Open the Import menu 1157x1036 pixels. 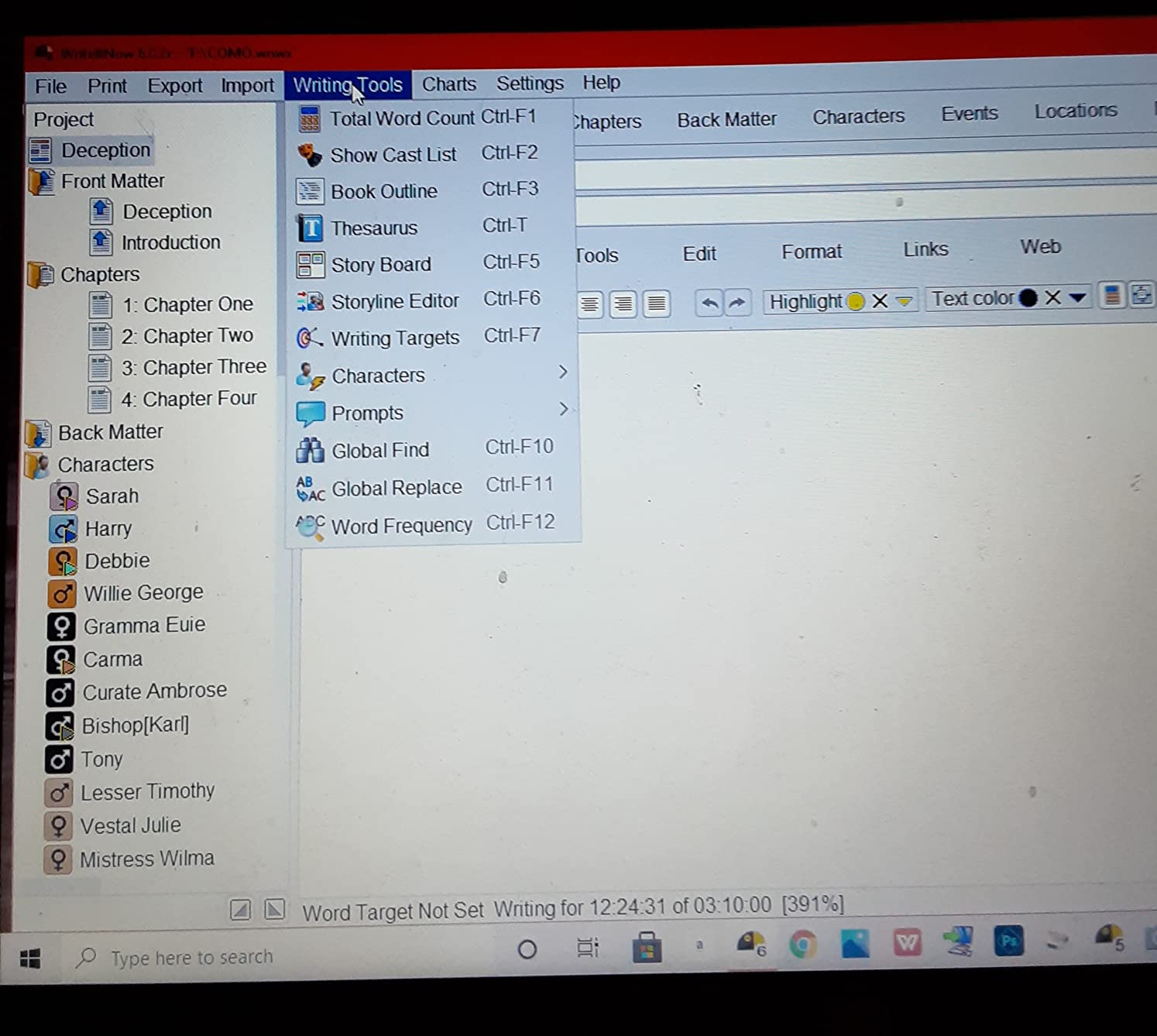click(247, 85)
